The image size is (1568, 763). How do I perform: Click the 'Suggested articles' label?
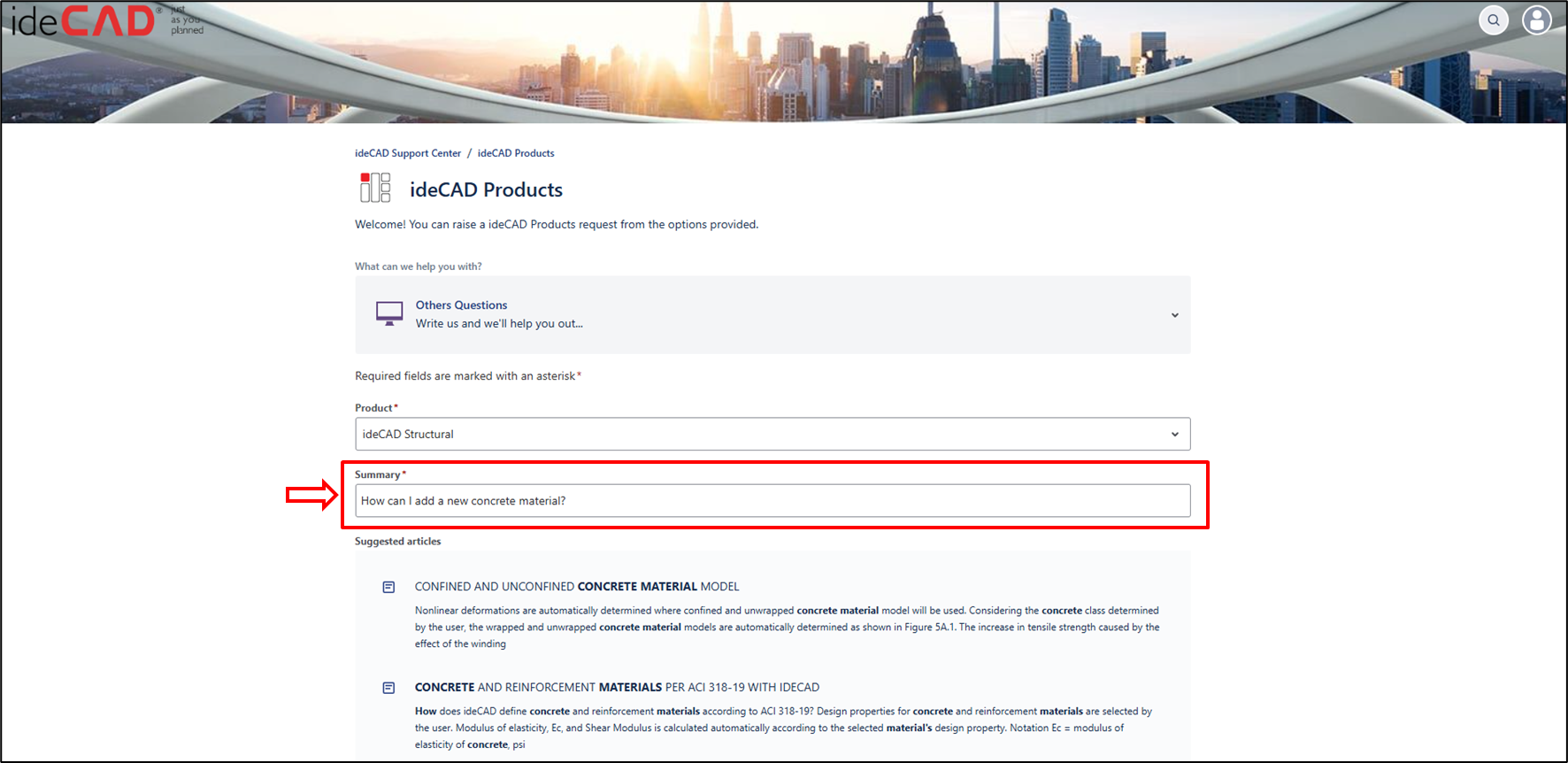click(x=398, y=542)
